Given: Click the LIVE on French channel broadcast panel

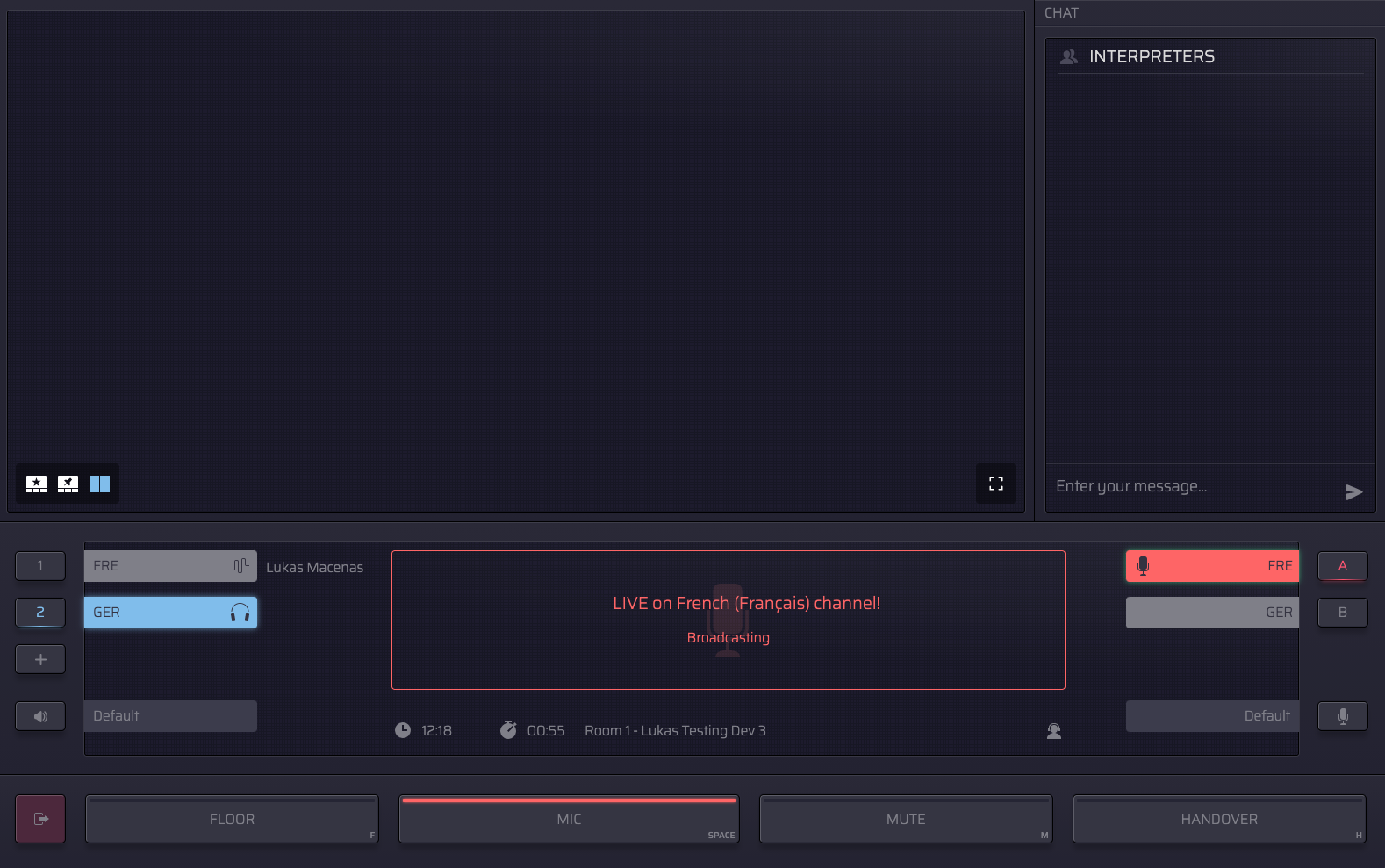Looking at the screenshot, I should pyautogui.click(x=728, y=620).
